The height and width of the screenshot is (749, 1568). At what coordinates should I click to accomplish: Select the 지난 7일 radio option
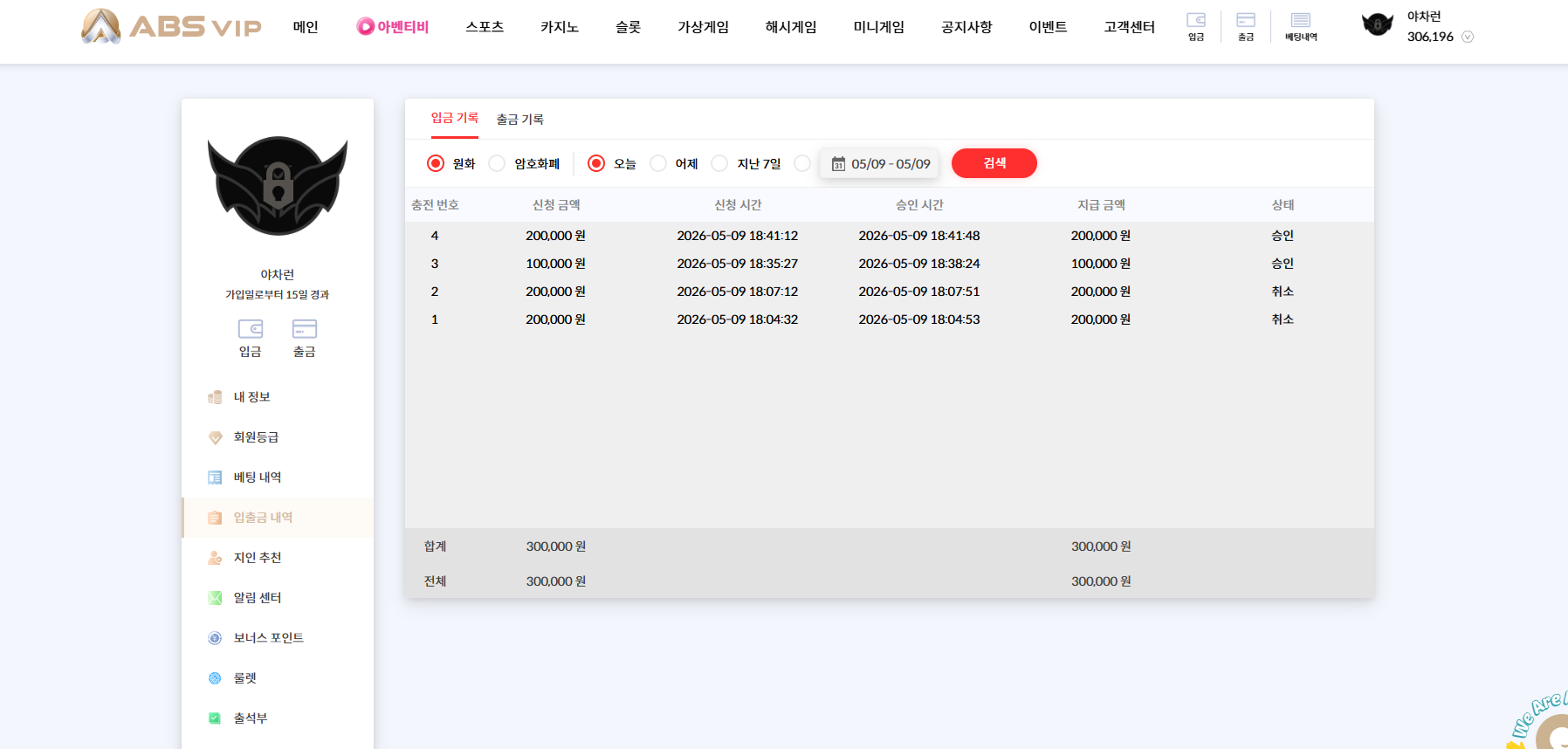pos(719,163)
